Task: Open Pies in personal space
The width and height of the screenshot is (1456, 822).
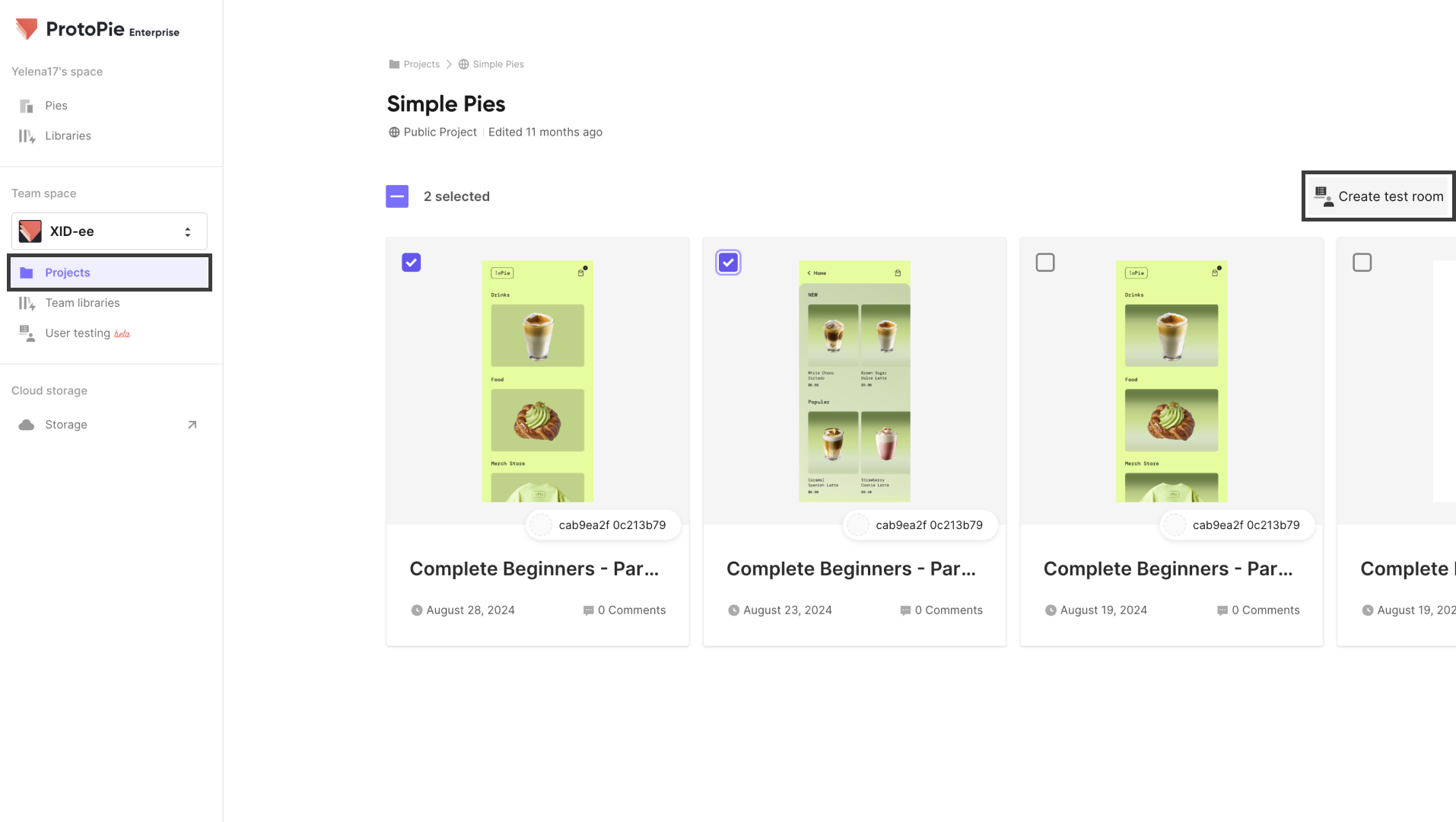Action: [x=56, y=106]
